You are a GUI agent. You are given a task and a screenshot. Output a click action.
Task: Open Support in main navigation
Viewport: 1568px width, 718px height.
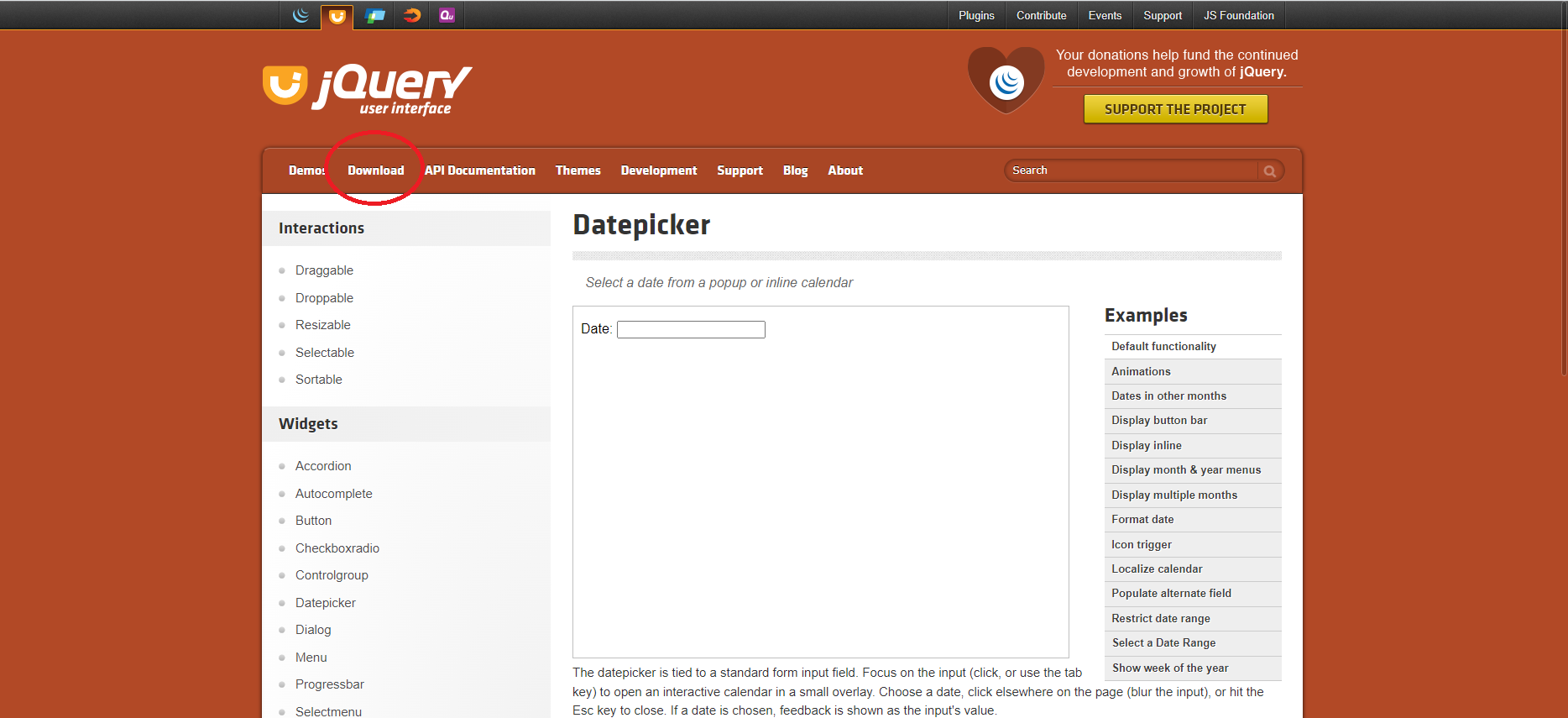tap(740, 170)
